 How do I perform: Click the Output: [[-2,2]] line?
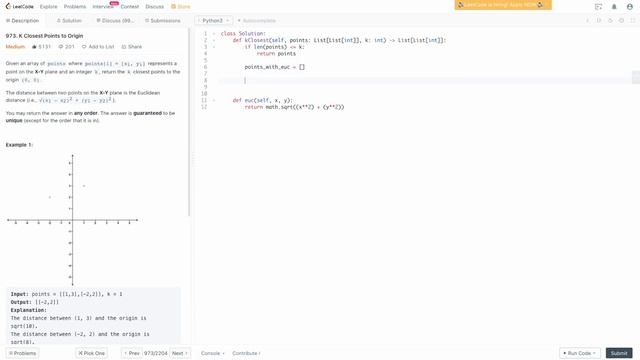point(35,302)
